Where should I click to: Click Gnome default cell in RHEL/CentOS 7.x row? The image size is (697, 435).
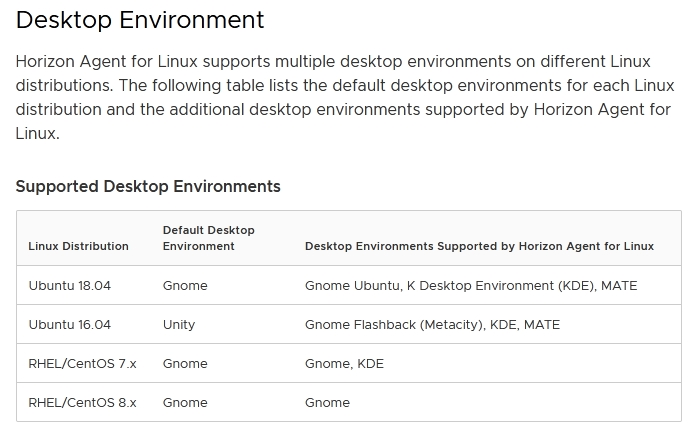click(x=185, y=363)
